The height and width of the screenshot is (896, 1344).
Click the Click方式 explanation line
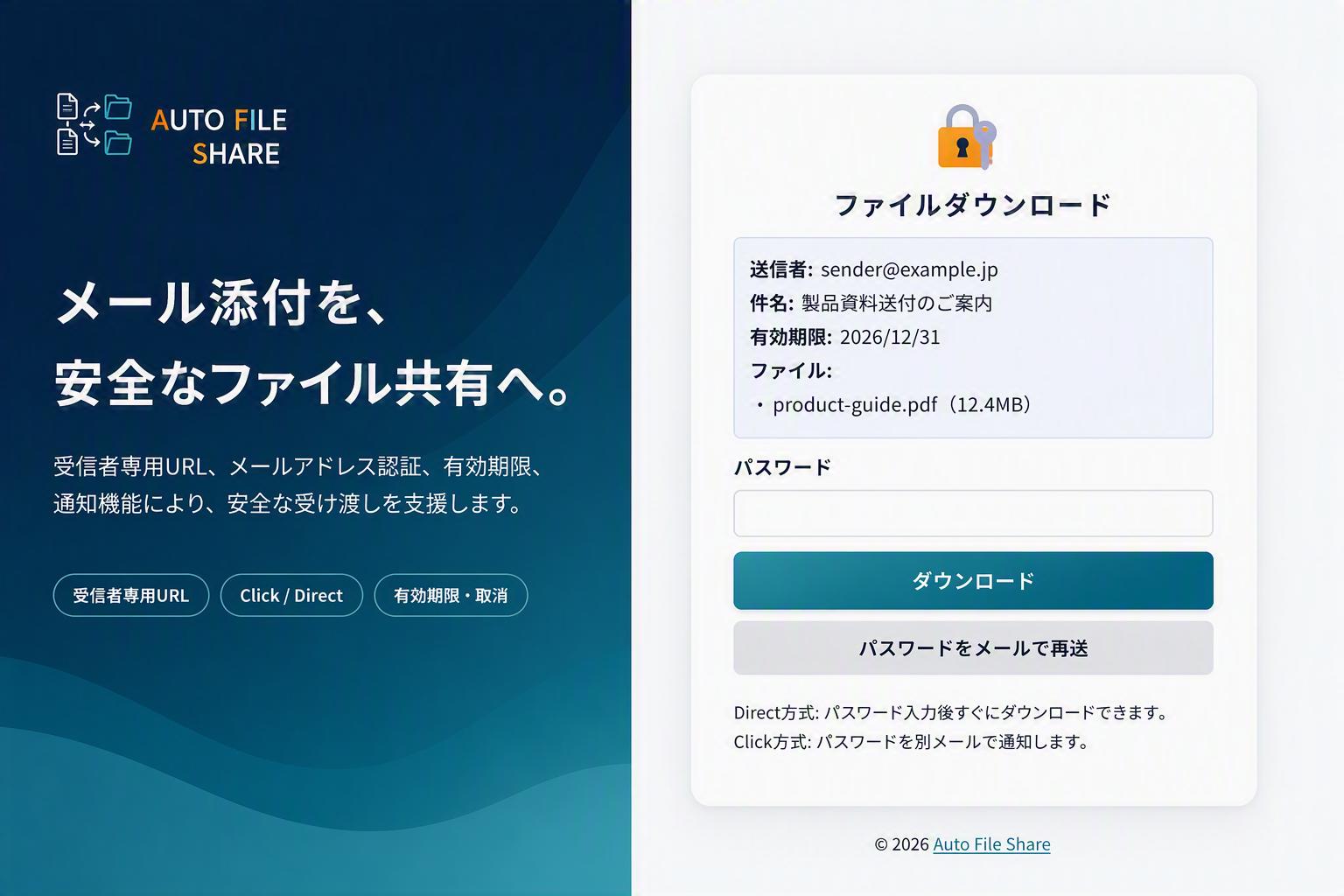tap(913, 742)
